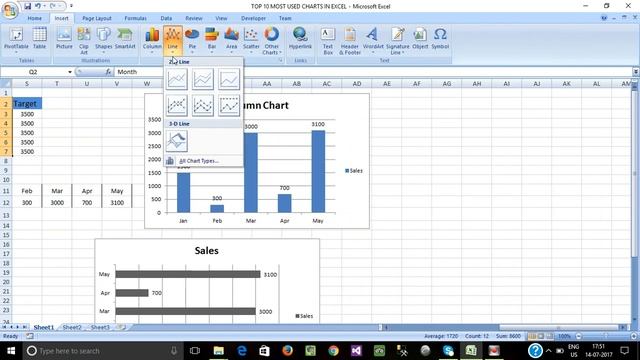The width and height of the screenshot is (640, 360).
Task: Choose Stacked Line with Markers chart
Action: [x=203, y=105]
